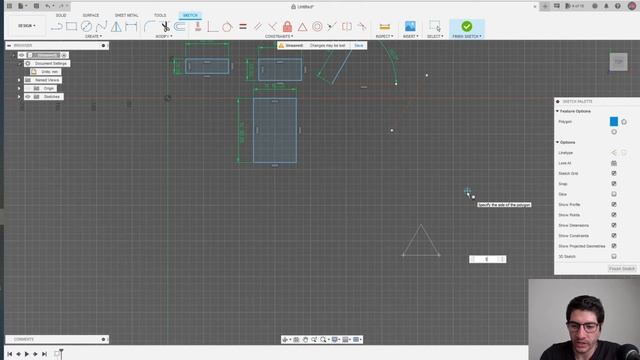
Task: Select the Spline sketch tool
Action: [101, 27]
